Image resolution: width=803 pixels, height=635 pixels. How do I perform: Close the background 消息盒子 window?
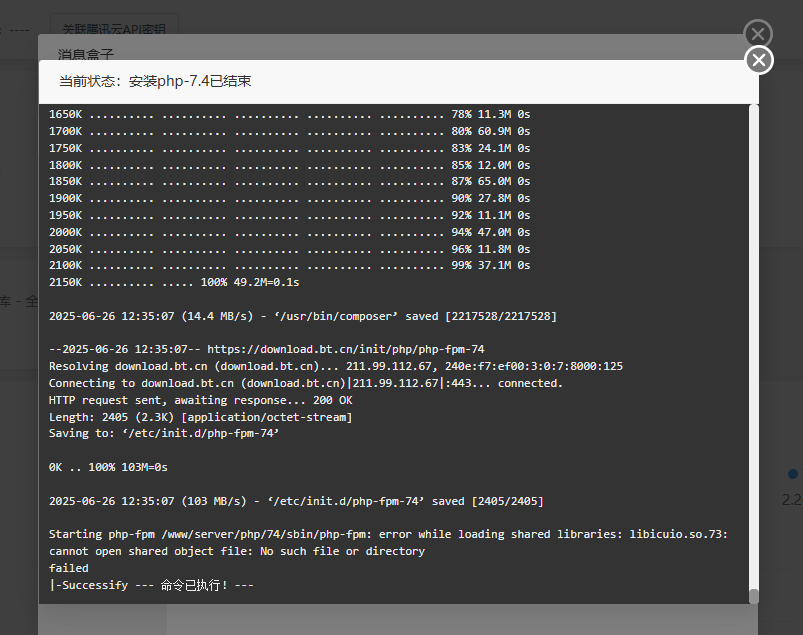point(758,34)
